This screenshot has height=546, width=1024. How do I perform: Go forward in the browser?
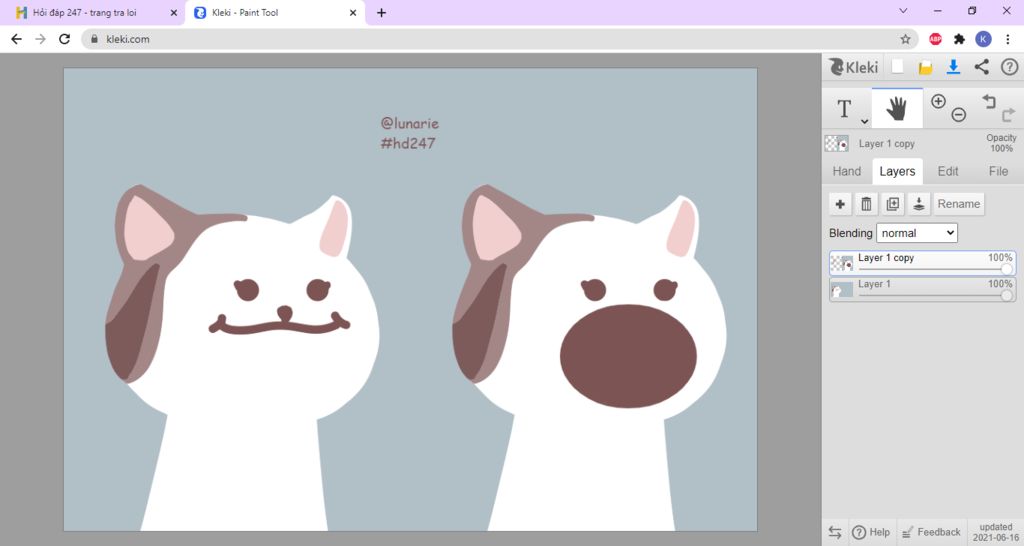40,39
